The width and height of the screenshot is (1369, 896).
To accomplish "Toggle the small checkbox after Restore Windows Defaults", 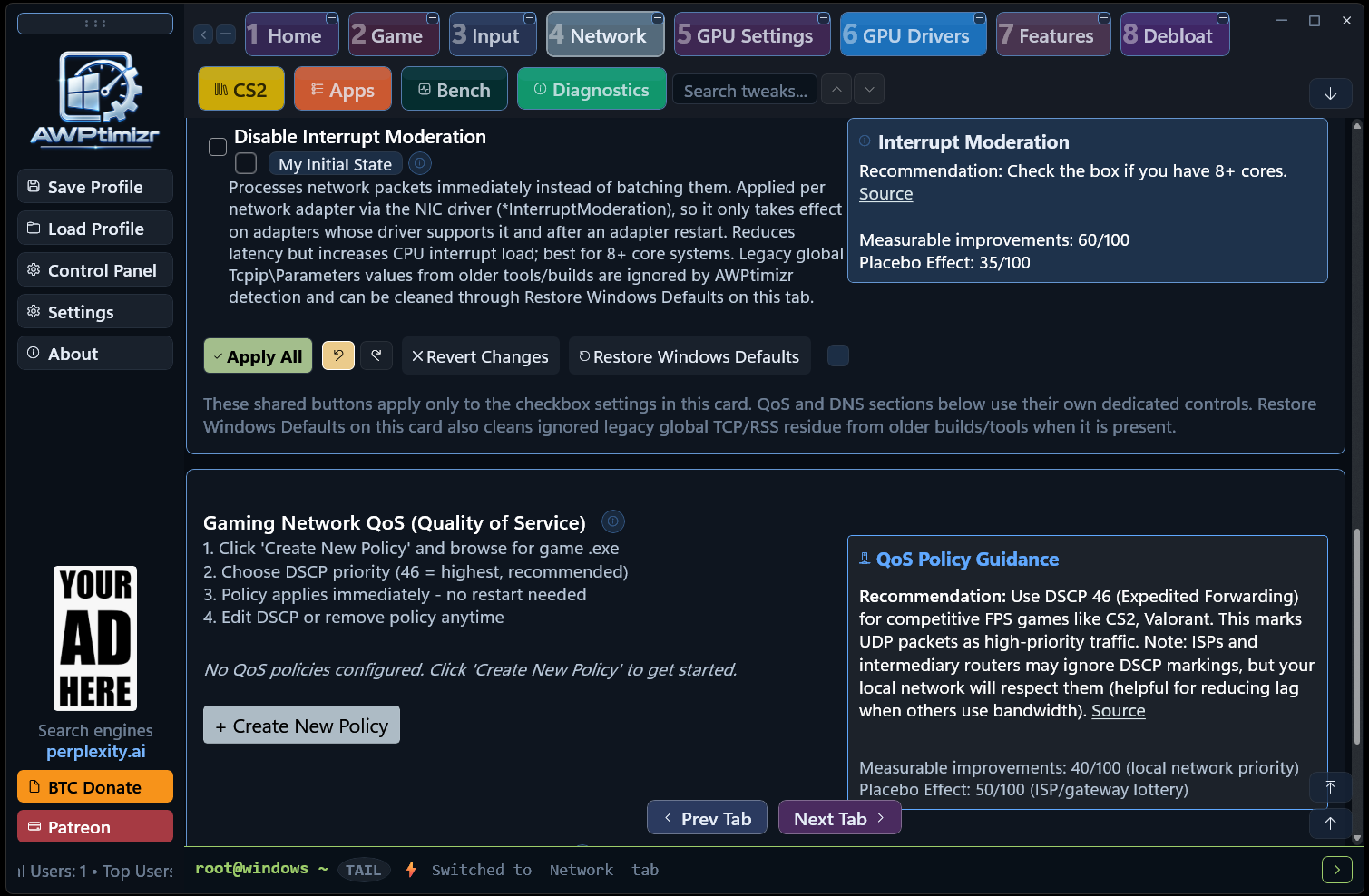I will coord(838,355).
